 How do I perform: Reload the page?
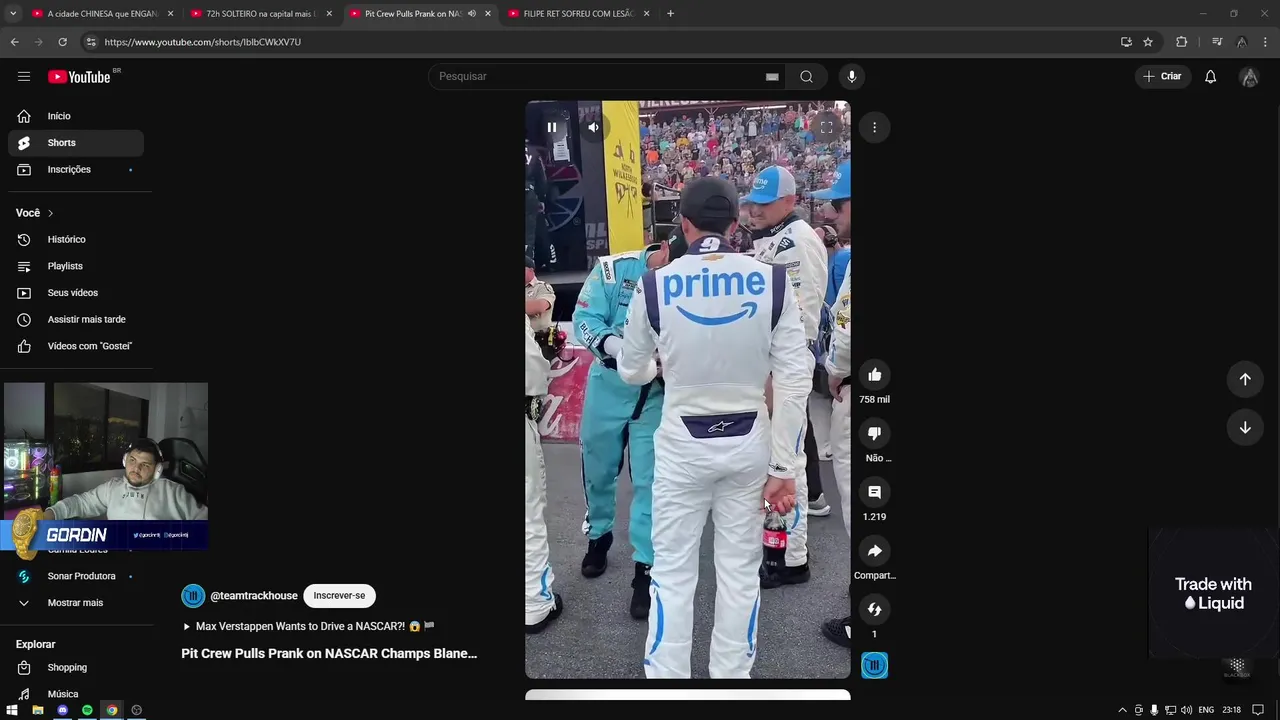(x=62, y=42)
